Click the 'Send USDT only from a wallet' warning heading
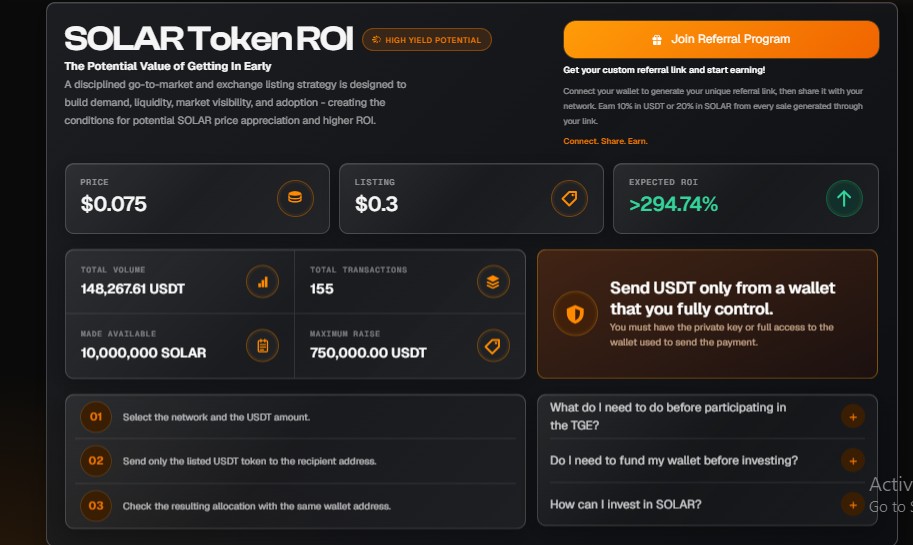The width and height of the screenshot is (913, 545). point(722,298)
